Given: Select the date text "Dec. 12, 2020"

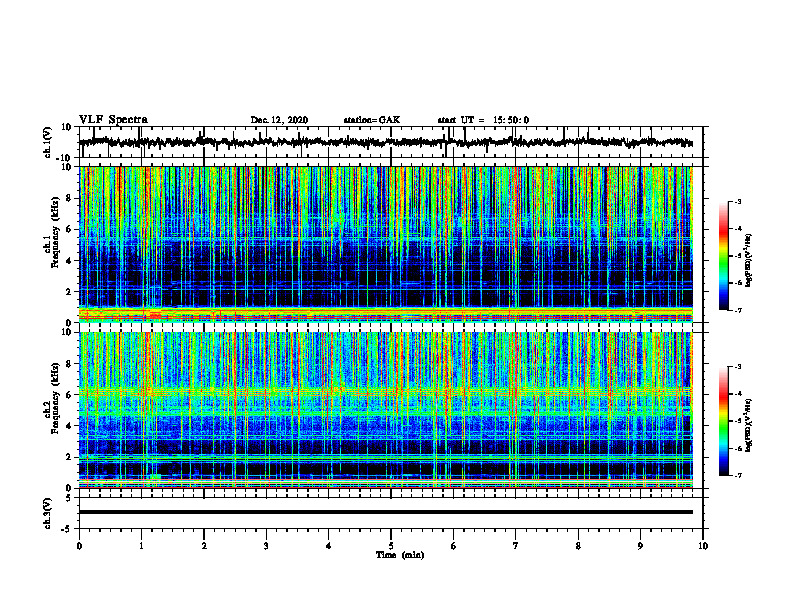Looking at the screenshot, I should pos(279,120).
